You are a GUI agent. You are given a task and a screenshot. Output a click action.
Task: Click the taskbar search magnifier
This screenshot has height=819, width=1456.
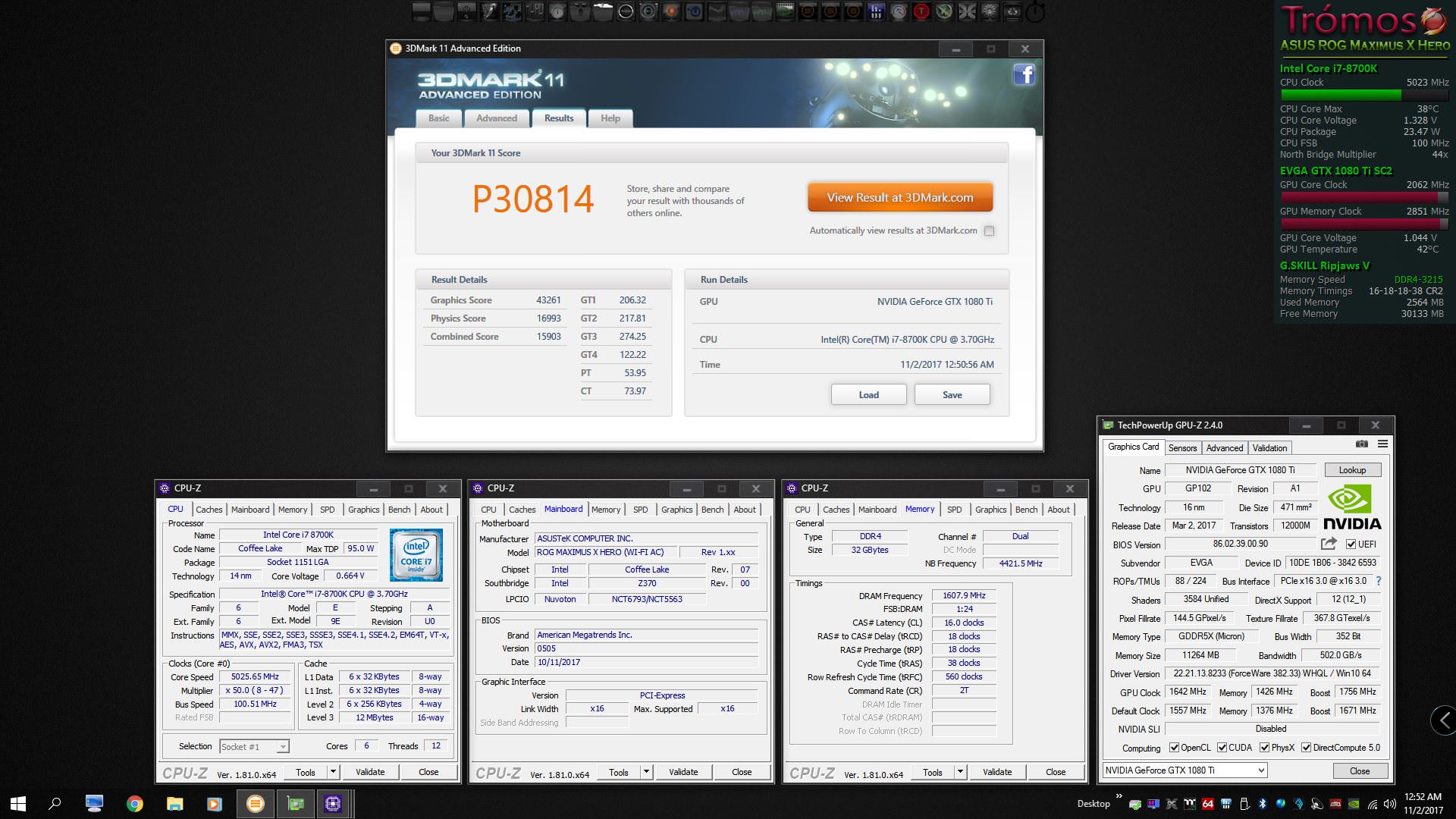[55, 804]
